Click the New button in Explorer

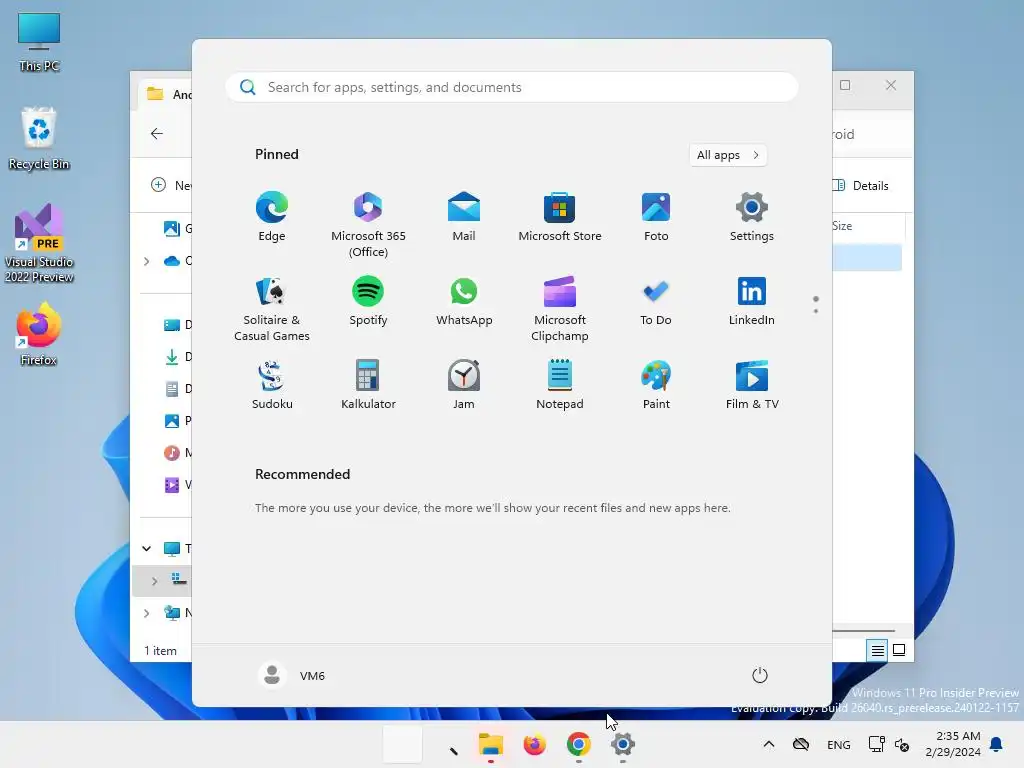coord(171,185)
